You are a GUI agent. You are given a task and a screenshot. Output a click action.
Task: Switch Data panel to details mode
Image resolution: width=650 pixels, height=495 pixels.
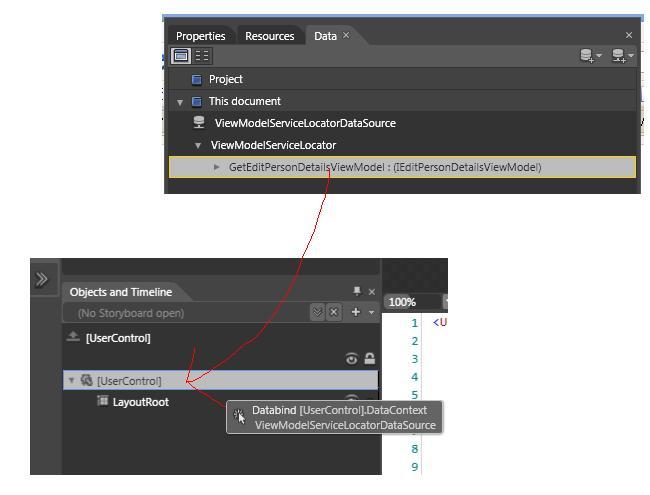[x=202, y=57]
